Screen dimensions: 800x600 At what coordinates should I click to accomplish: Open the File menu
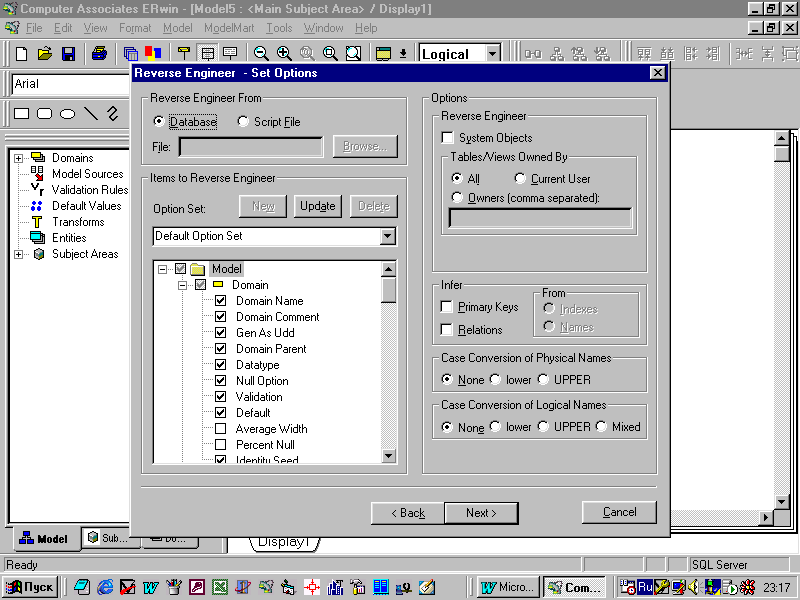(x=34, y=28)
